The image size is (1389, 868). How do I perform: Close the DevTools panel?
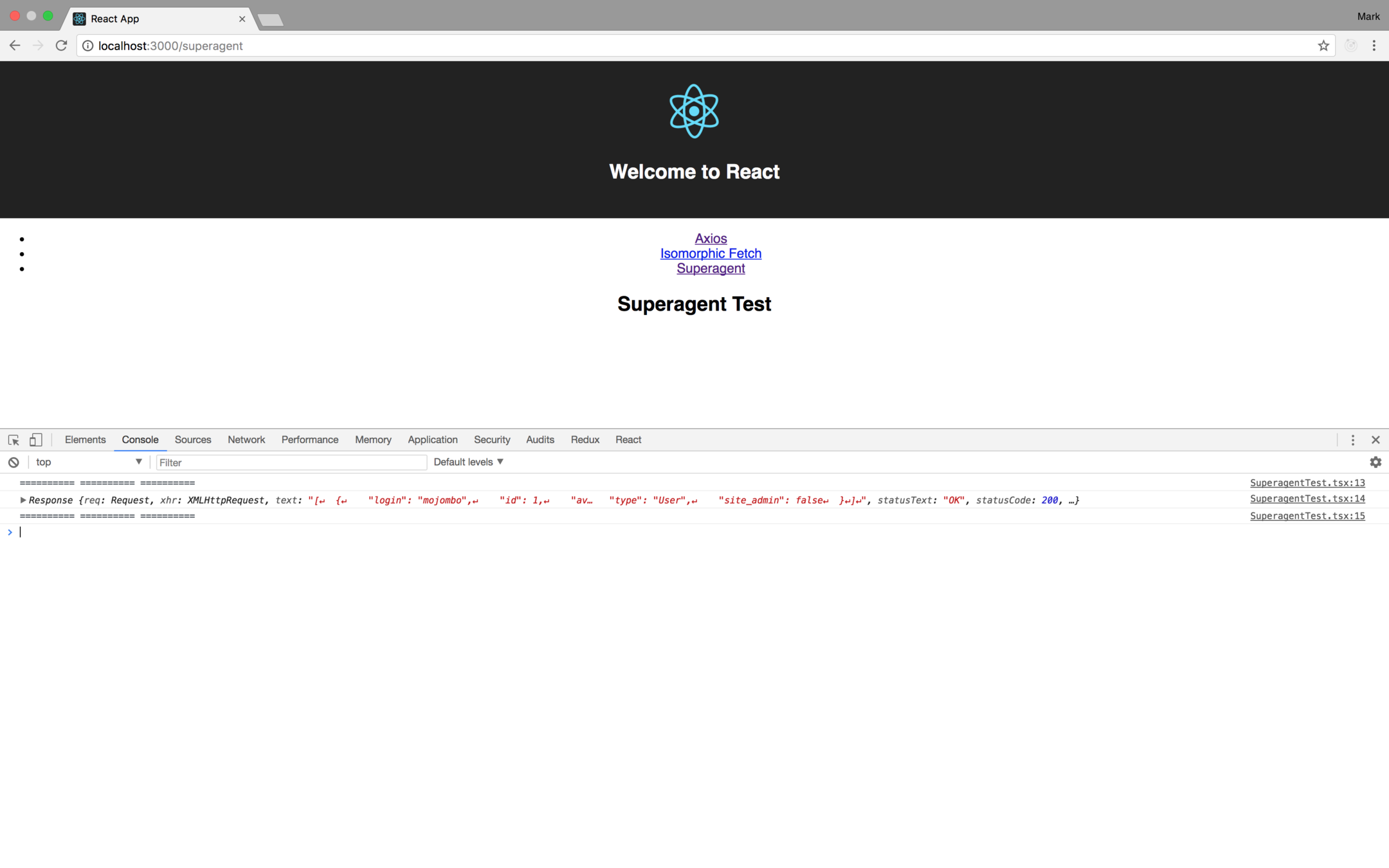tap(1375, 440)
